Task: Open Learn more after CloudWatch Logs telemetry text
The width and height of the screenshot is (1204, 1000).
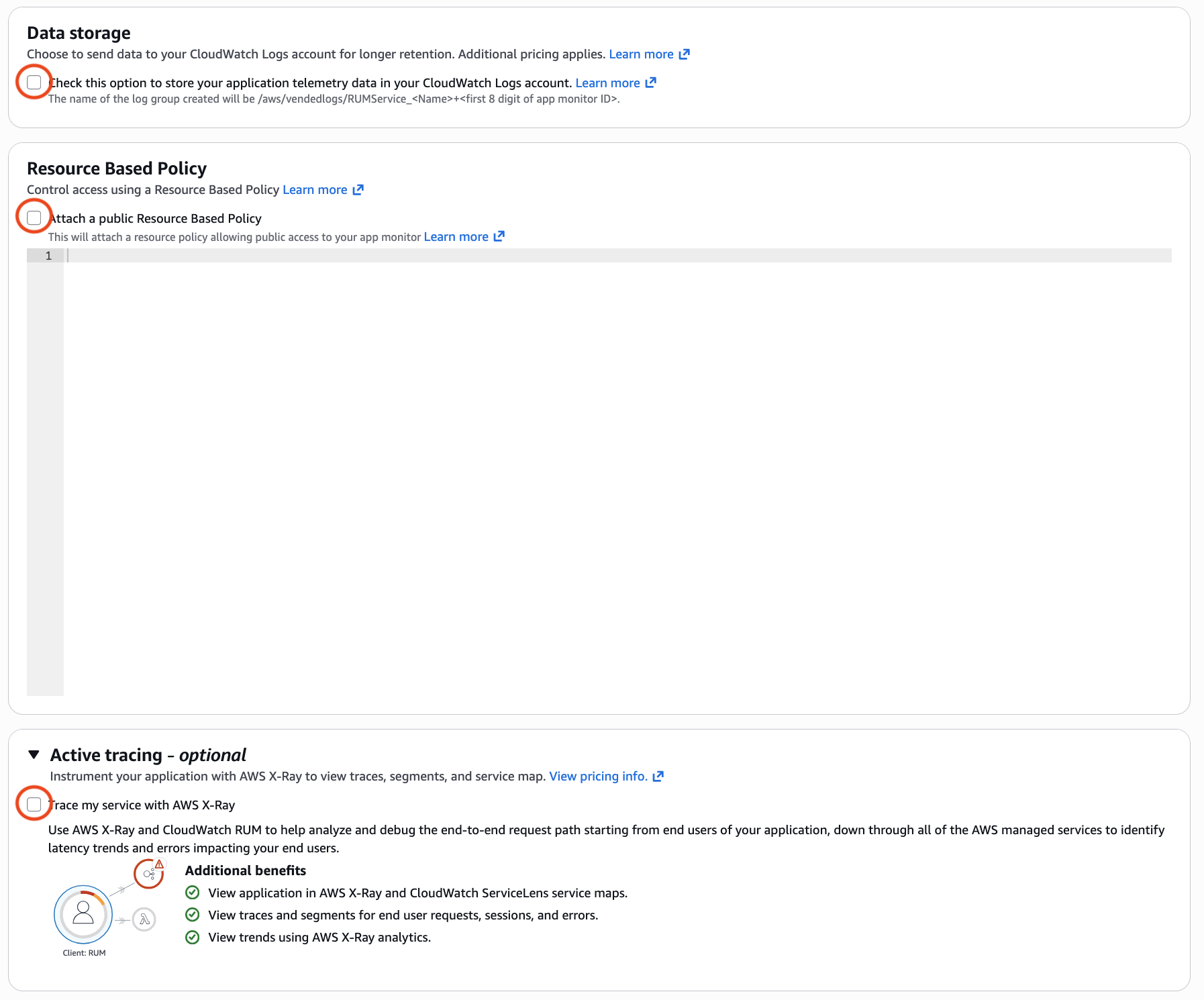Action: [x=607, y=83]
